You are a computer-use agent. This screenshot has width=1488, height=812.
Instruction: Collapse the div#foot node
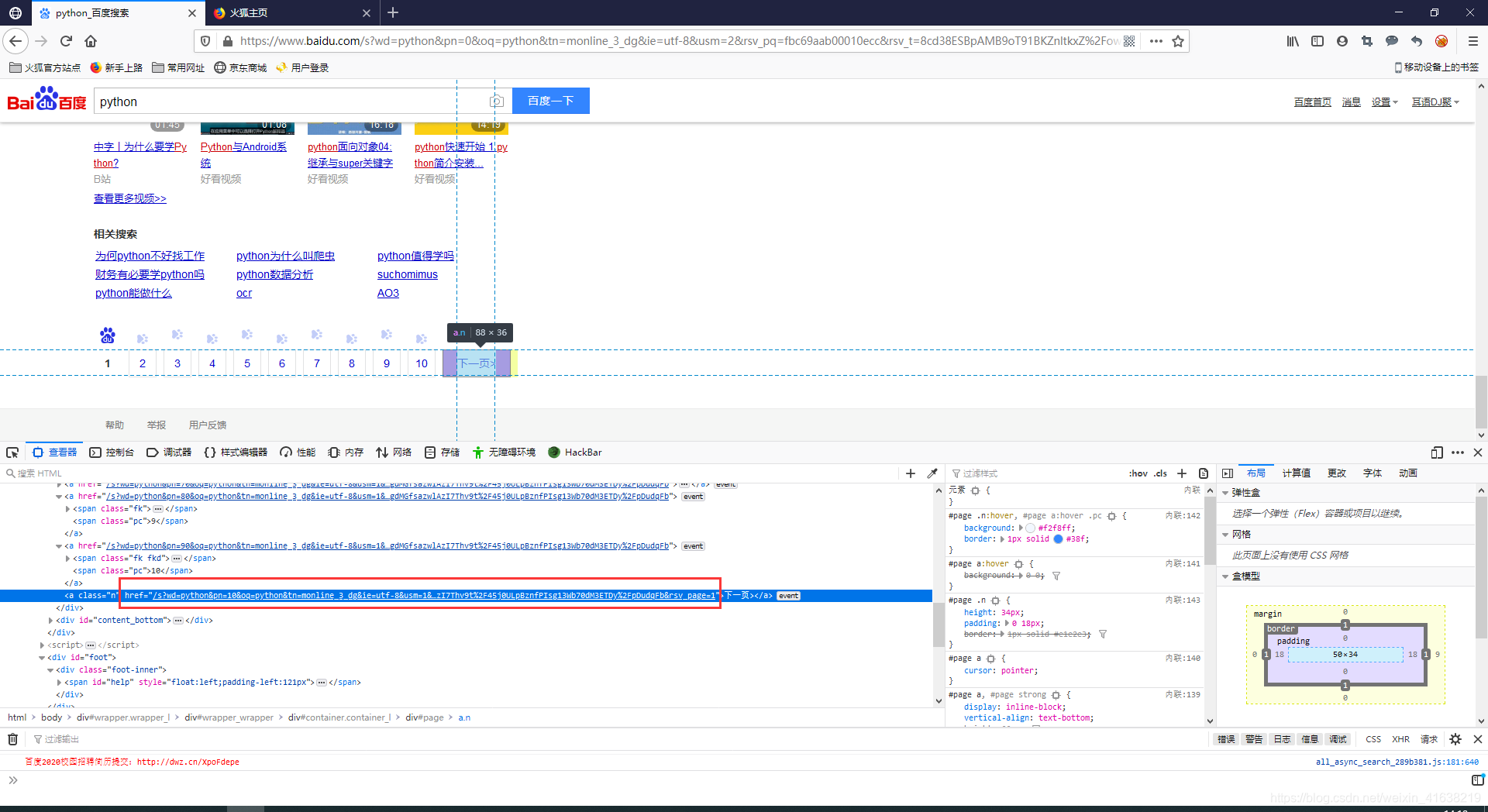[43, 658]
